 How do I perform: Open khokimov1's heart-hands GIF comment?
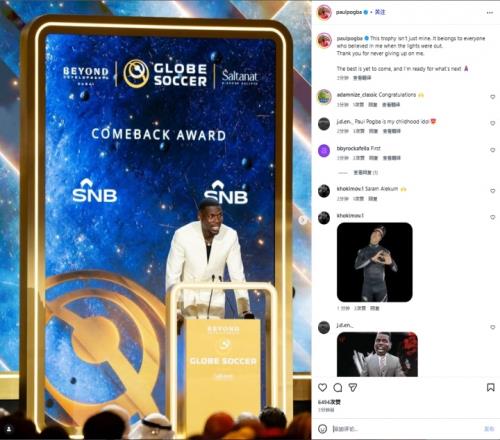(375, 262)
